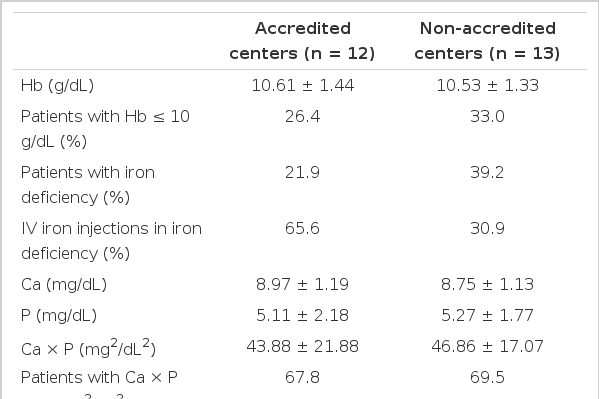Select IV iron injections row label
Image resolution: width=599 pixels, height=399 pixels.
tap(111, 241)
